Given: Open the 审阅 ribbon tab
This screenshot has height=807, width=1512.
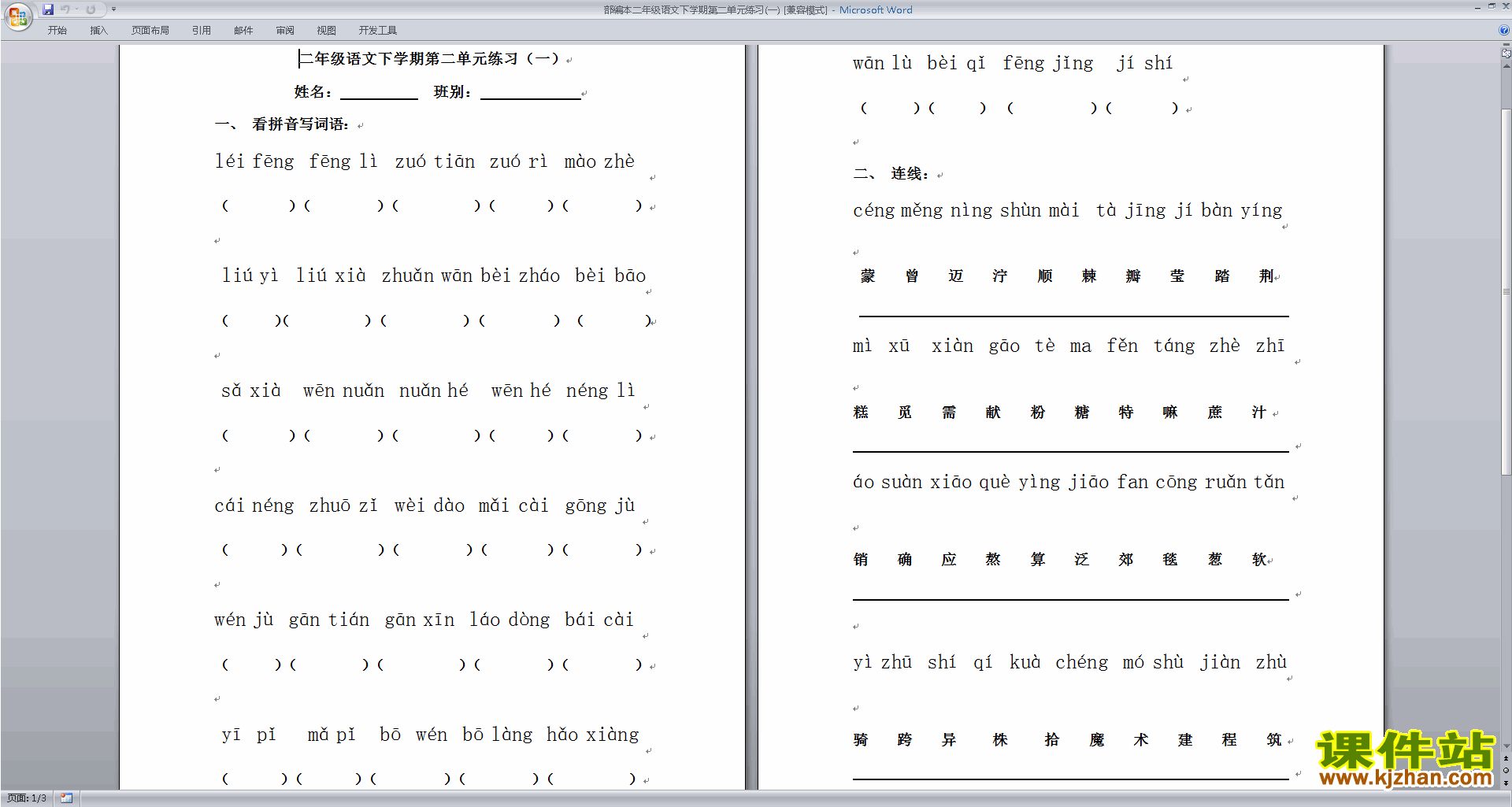Looking at the screenshot, I should click(285, 31).
